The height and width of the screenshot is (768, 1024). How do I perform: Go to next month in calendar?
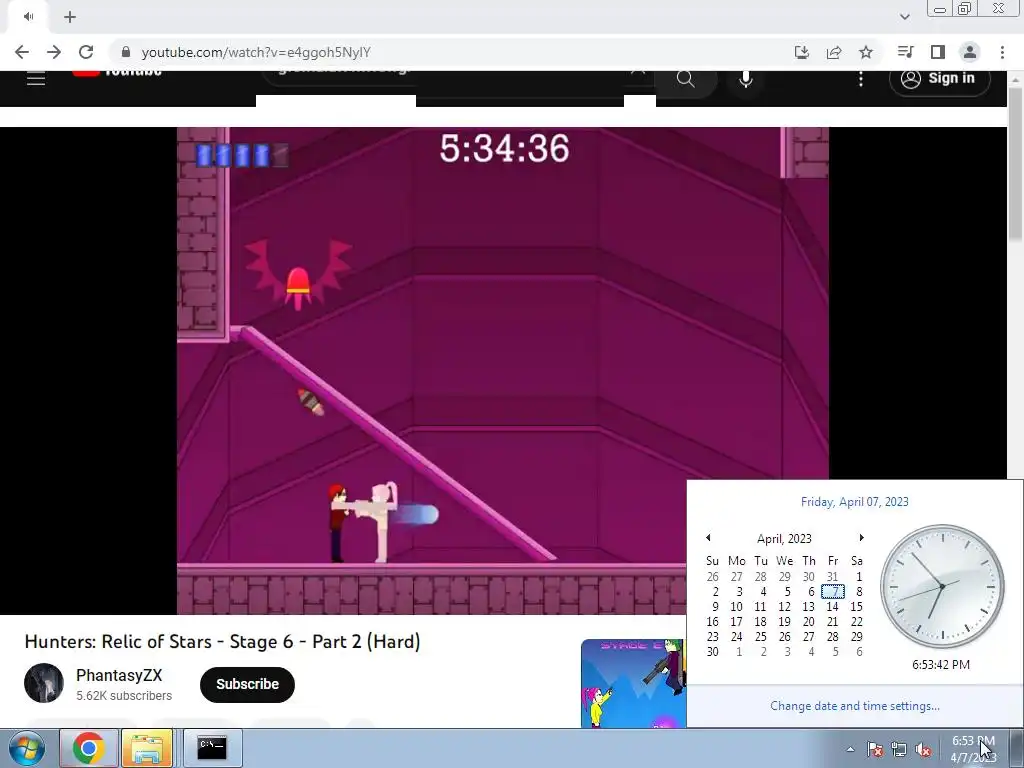pyautogui.click(x=861, y=537)
